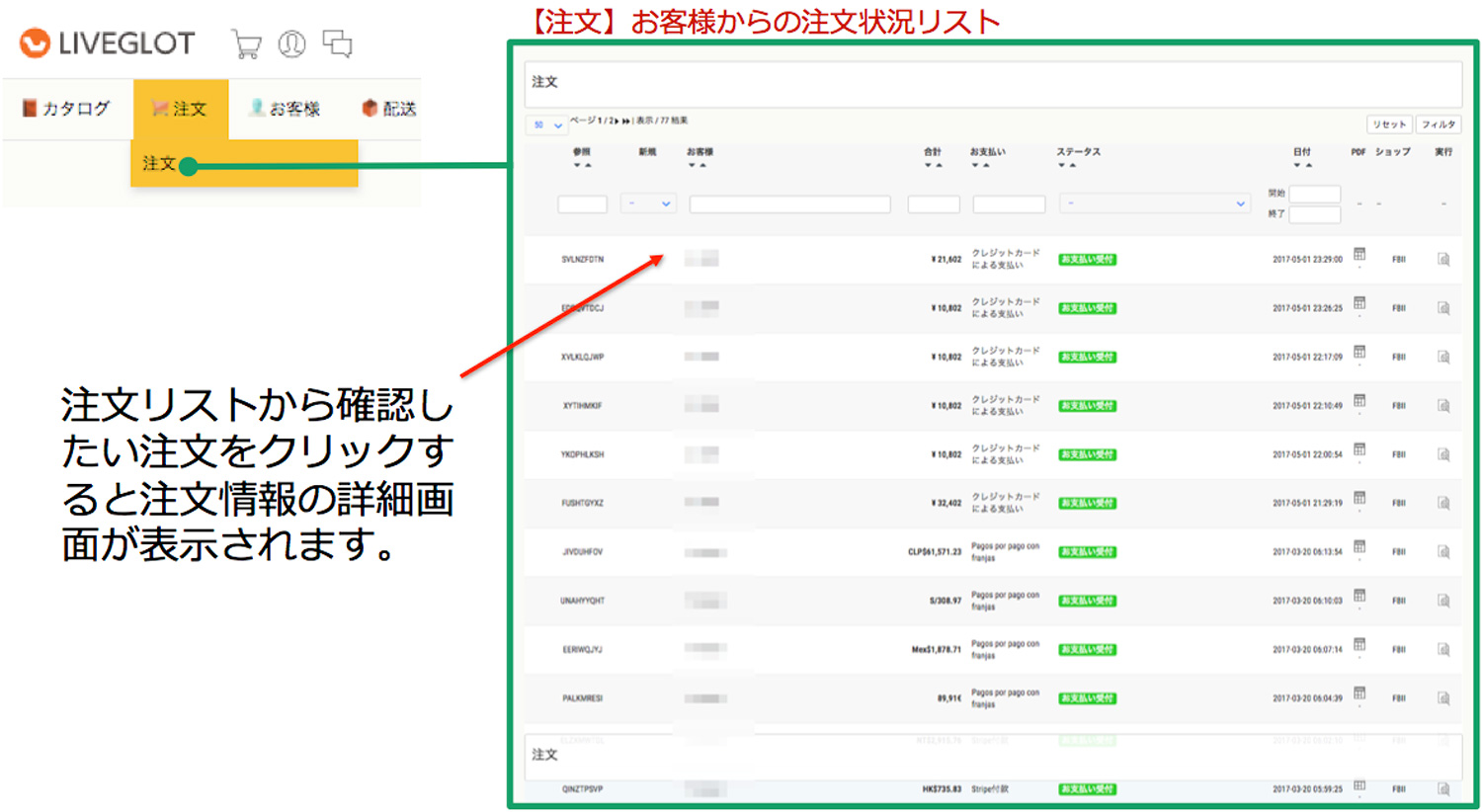Open PDF invoice for order UNAHYYQHT

click(x=1359, y=596)
